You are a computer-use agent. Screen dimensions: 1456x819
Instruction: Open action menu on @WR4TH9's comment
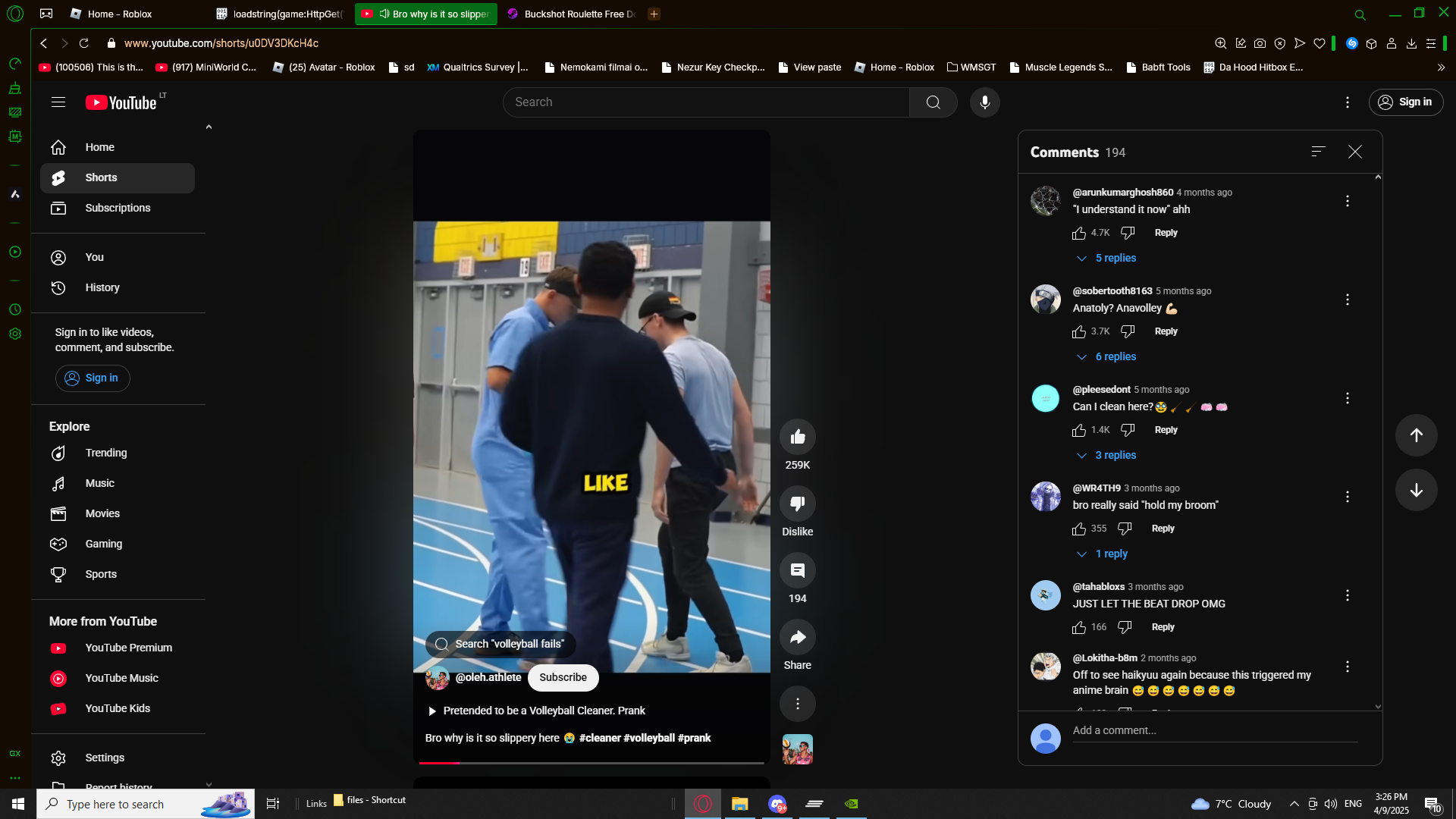pos(1348,497)
